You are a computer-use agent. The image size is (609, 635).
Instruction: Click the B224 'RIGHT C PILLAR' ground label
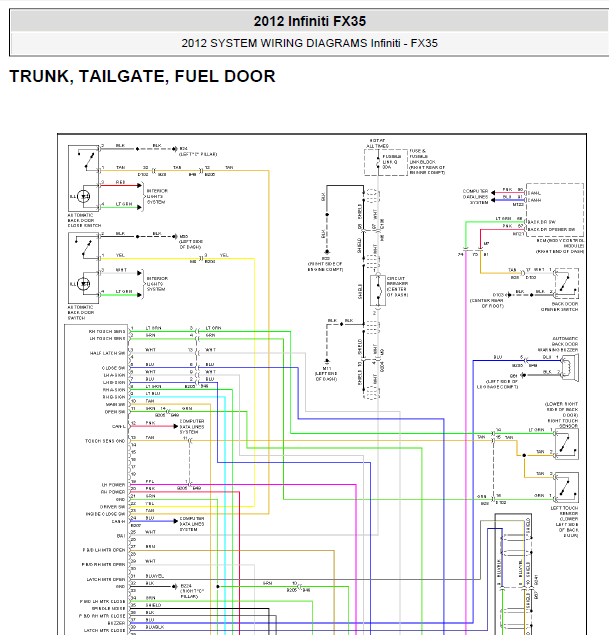(x=192, y=591)
